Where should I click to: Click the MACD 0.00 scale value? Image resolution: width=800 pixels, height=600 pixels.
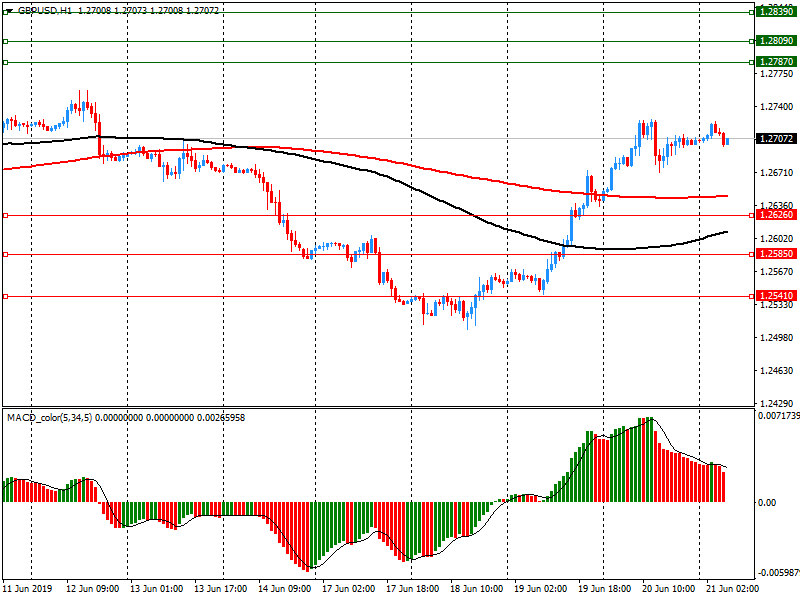click(767, 503)
